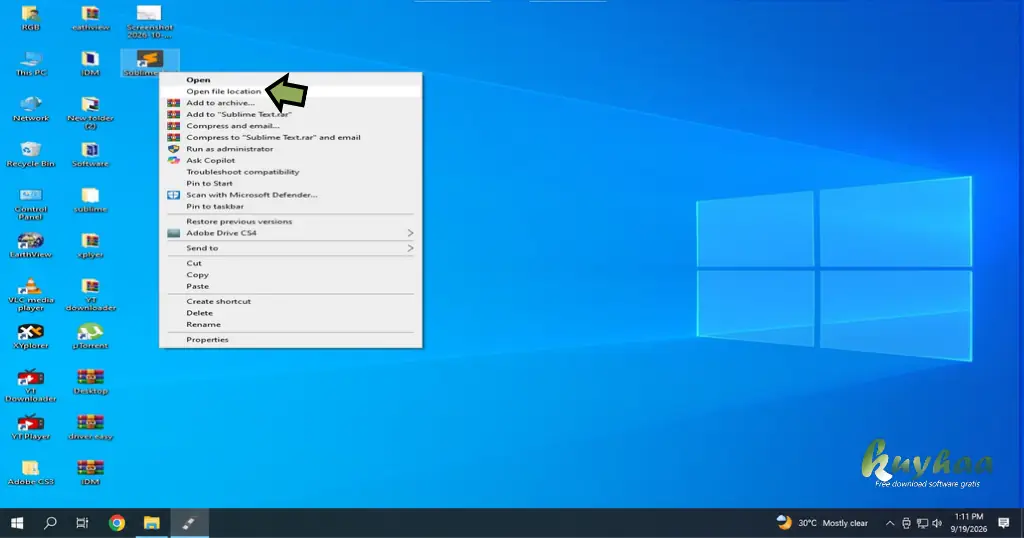Select the This PC desktop icon

point(31,63)
